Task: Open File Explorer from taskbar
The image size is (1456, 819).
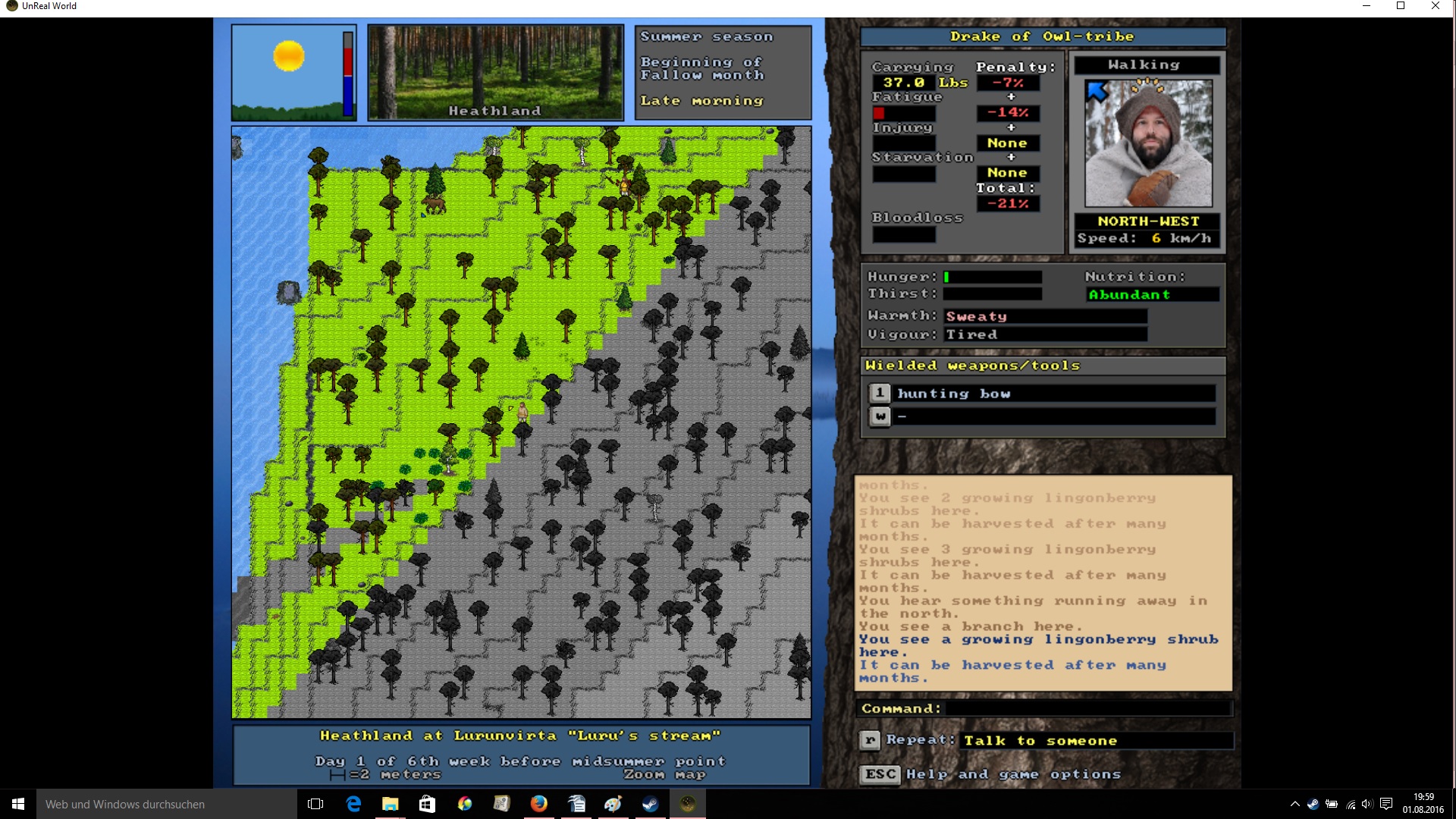Action: point(391,804)
